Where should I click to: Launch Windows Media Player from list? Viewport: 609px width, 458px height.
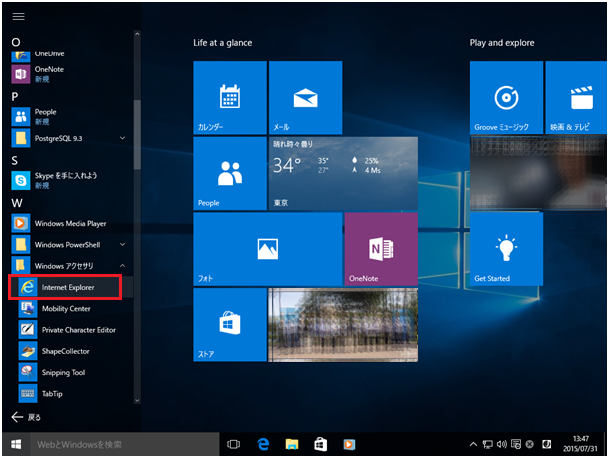72,223
